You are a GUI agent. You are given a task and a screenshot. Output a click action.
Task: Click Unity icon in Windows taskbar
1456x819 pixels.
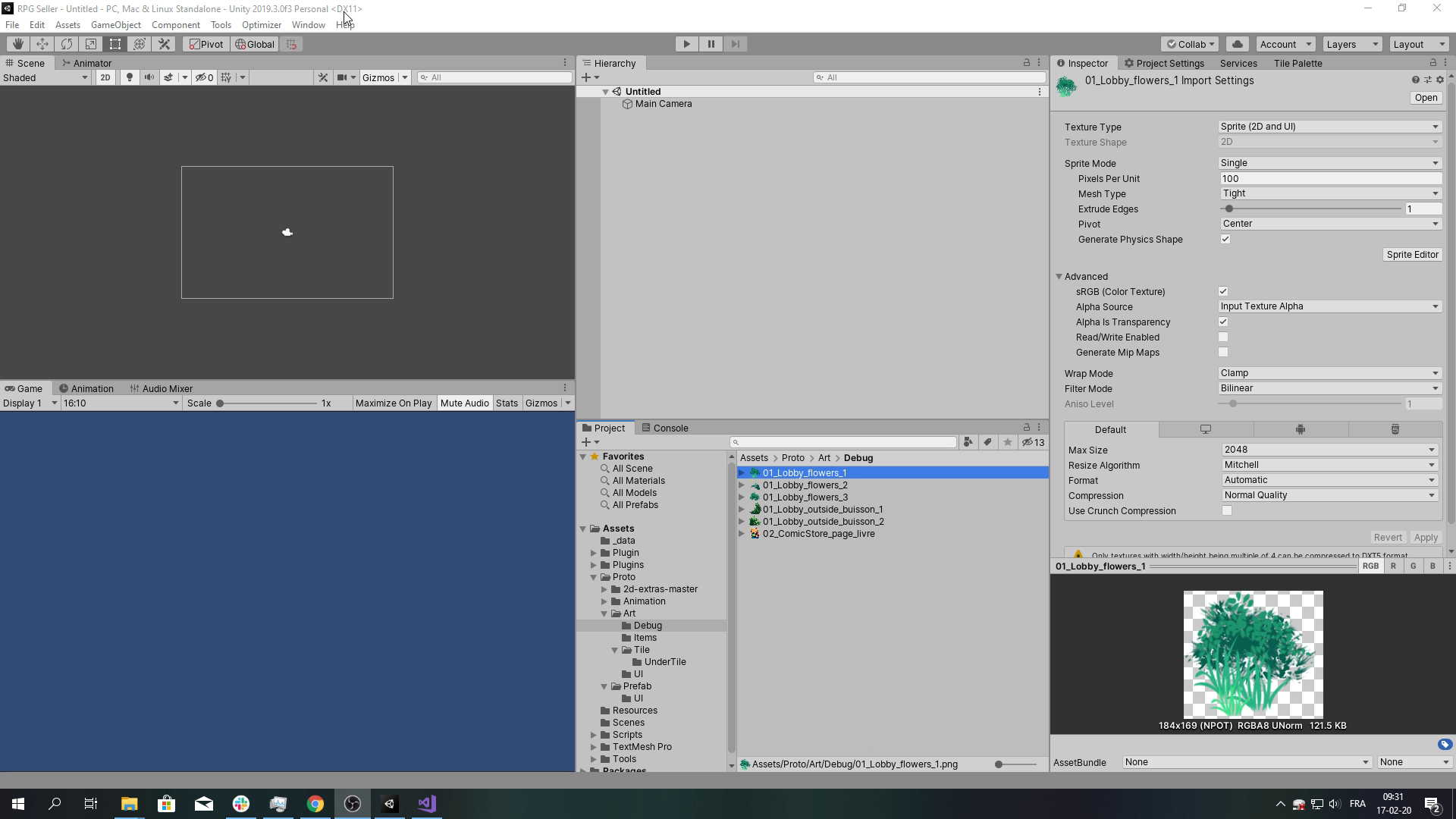point(390,803)
